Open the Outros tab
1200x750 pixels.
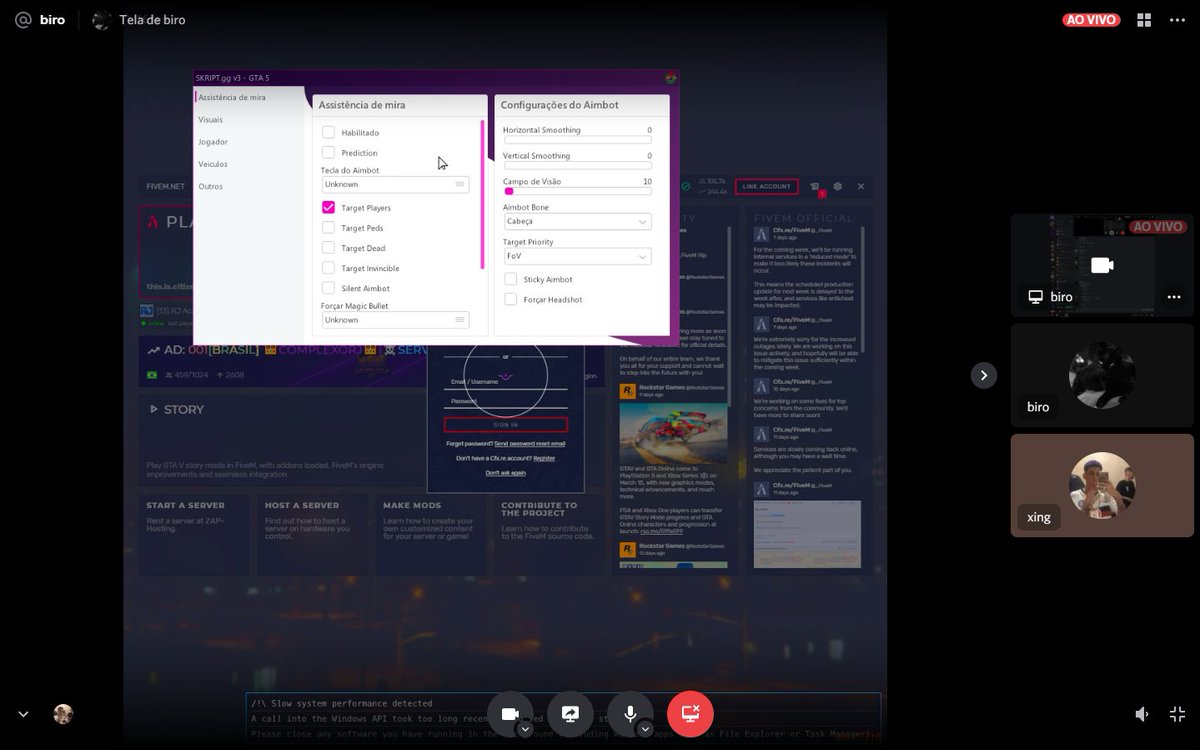(x=211, y=186)
